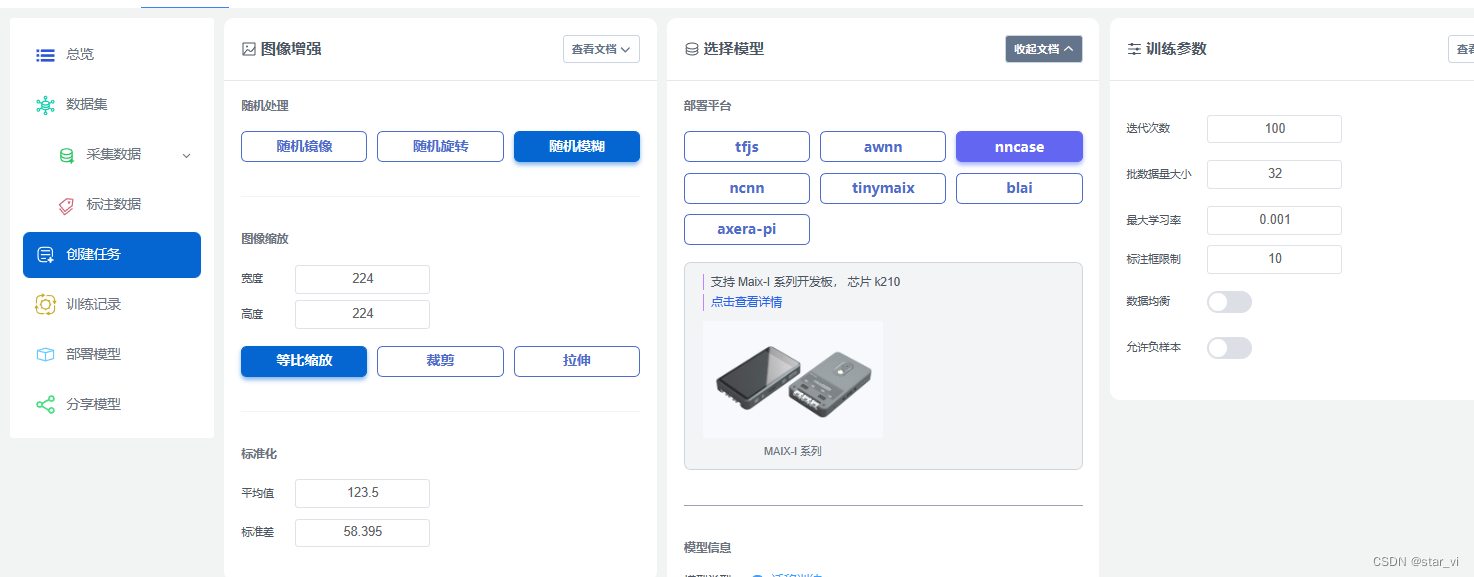This screenshot has width=1474, height=577.
Task: Click the 标注框限制 input field
Action: (1274, 259)
